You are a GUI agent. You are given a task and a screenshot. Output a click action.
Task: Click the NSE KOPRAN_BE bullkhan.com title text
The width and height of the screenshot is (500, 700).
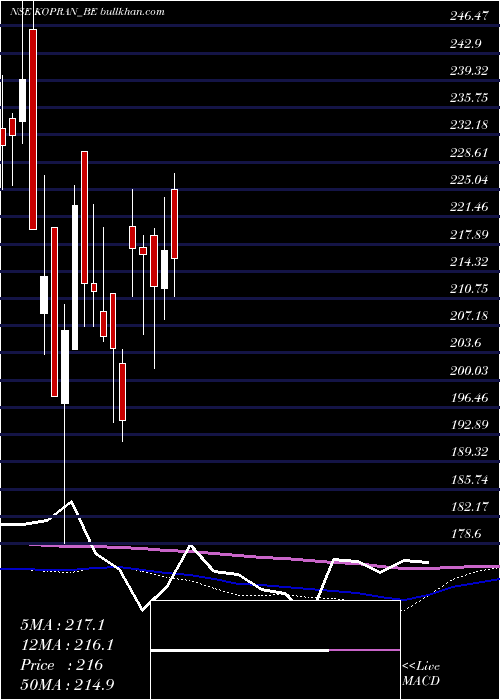[x=87, y=12]
